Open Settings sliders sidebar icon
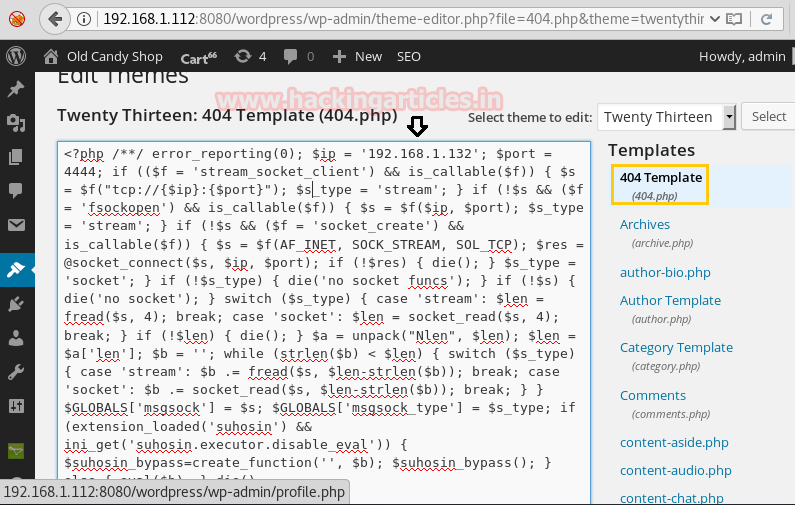Screen dimensions: 795x505 click(x=16, y=406)
